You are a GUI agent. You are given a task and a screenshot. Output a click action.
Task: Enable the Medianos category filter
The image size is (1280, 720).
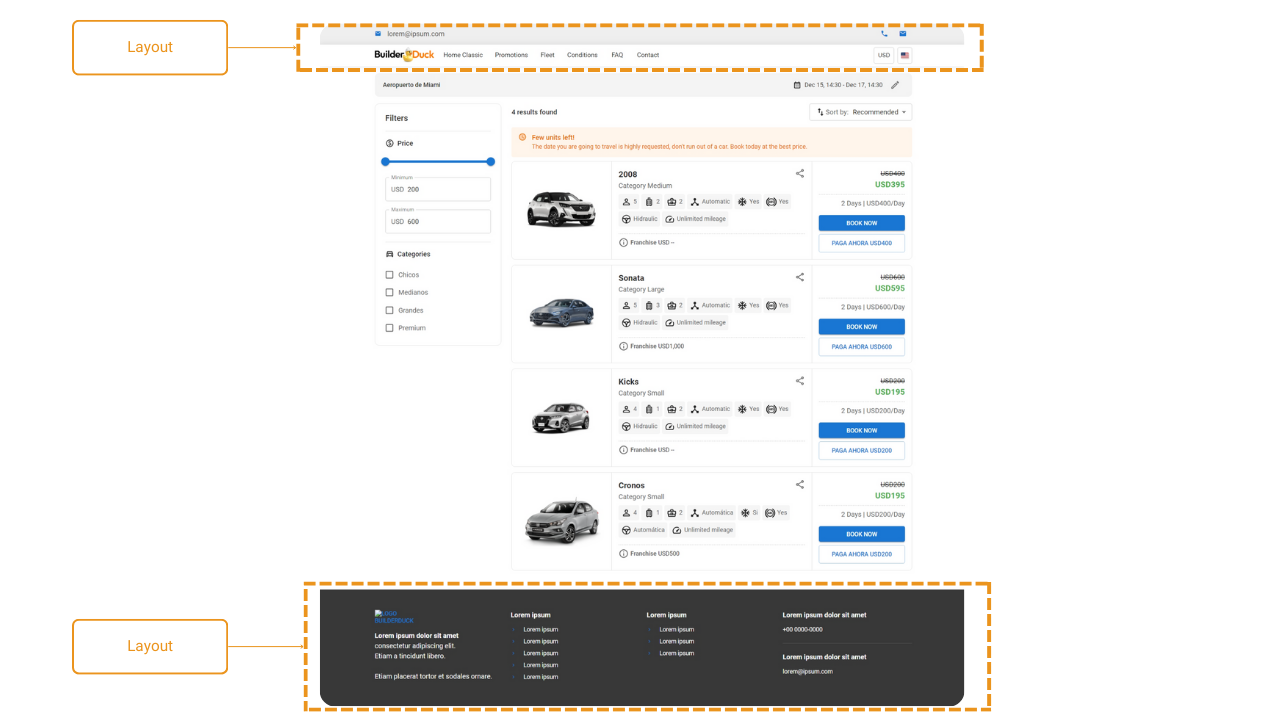click(390, 293)
